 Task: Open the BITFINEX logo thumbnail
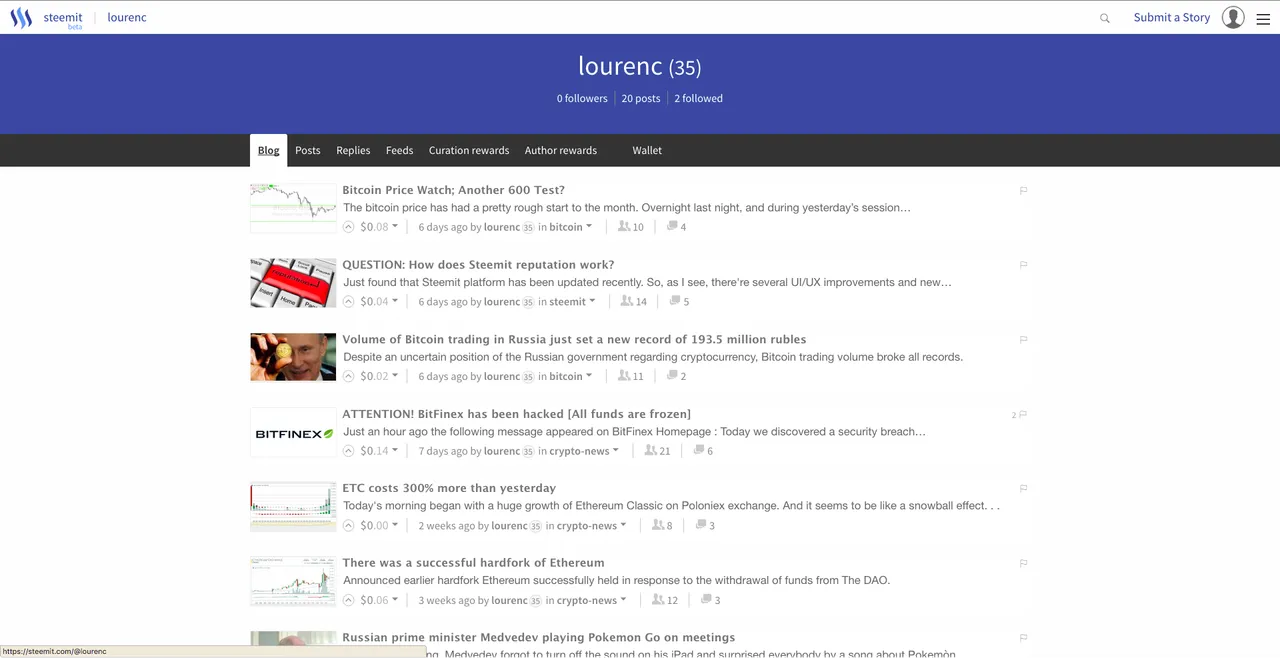pyautogui.click(x=293, y=432)
